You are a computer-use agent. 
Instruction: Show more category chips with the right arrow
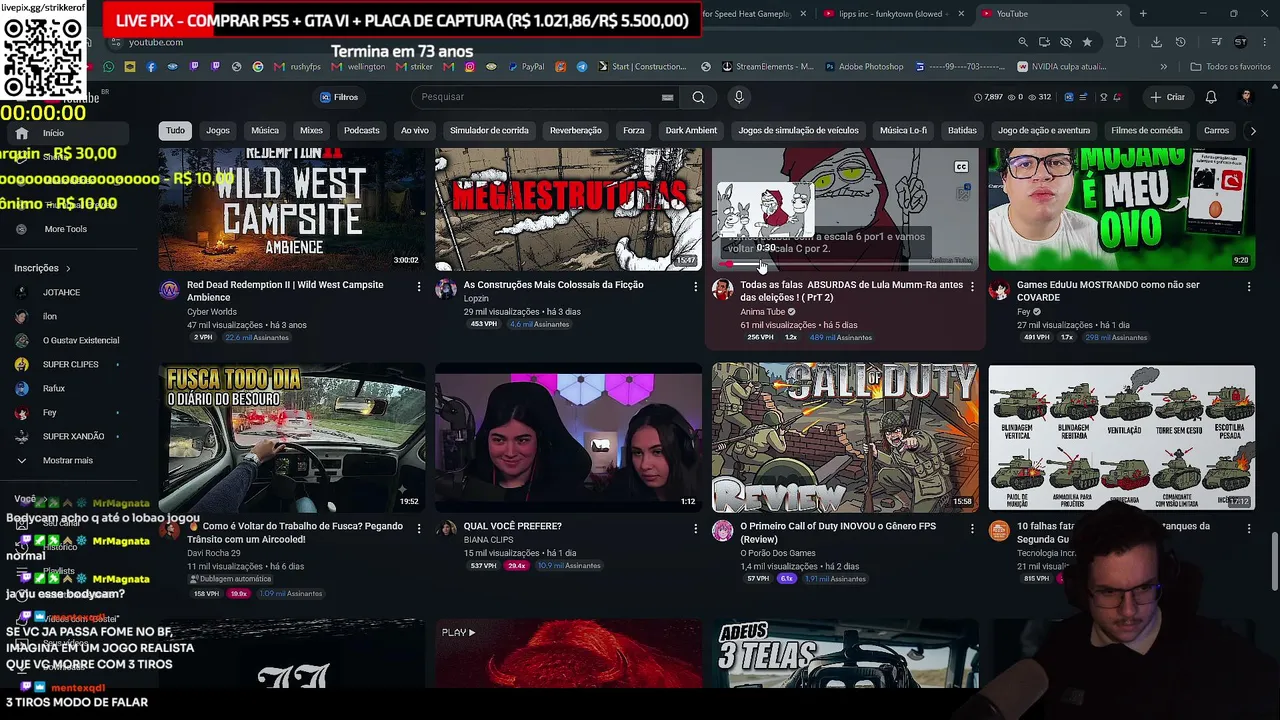pyautogui.click(x=1252, y=130)
